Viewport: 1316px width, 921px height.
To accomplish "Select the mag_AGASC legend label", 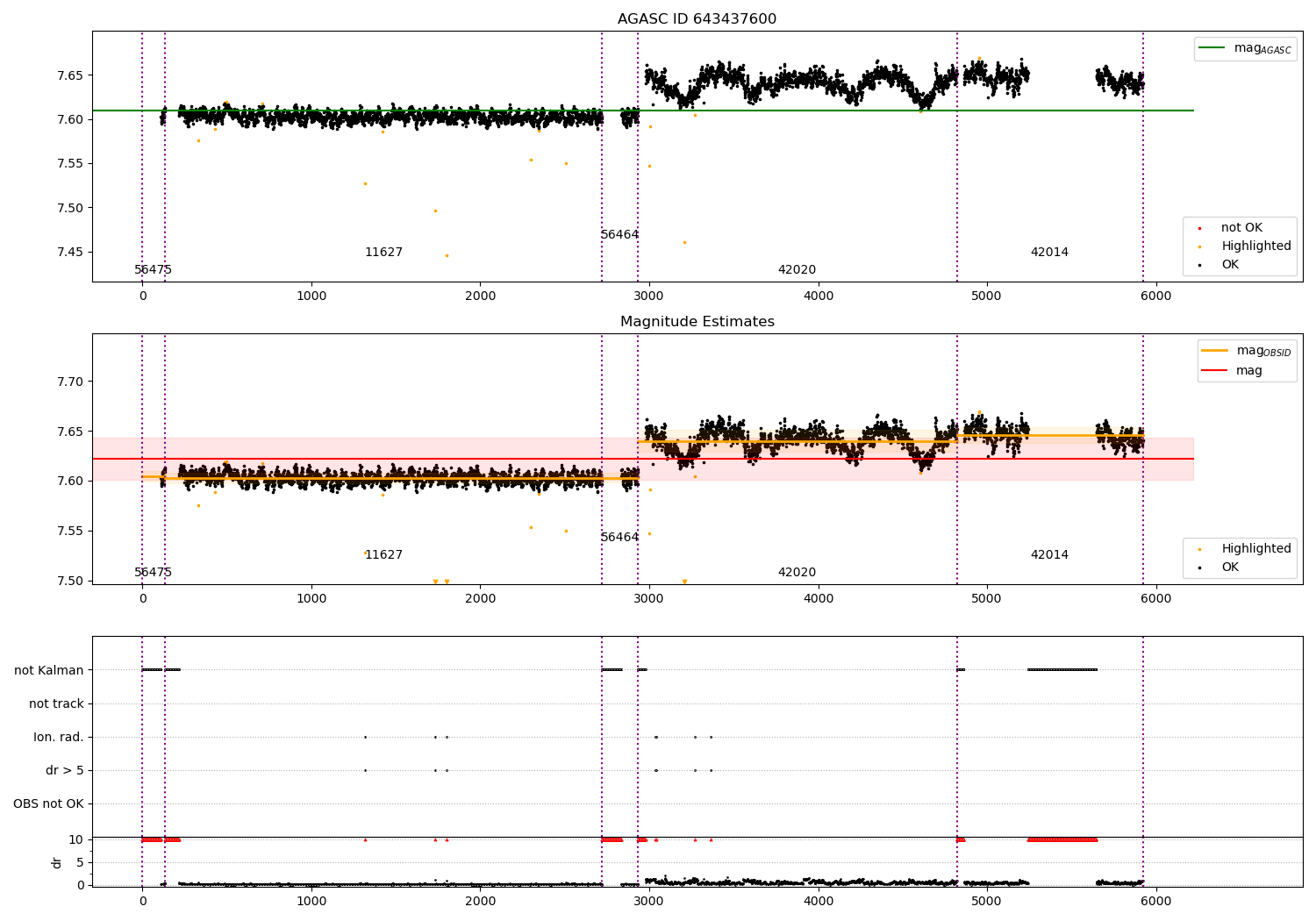I will tap(1262, 48).
